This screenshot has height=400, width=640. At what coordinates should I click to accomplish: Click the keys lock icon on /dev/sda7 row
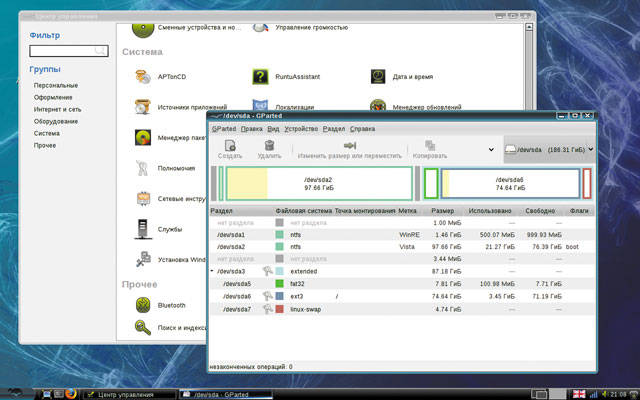(267, 309)
